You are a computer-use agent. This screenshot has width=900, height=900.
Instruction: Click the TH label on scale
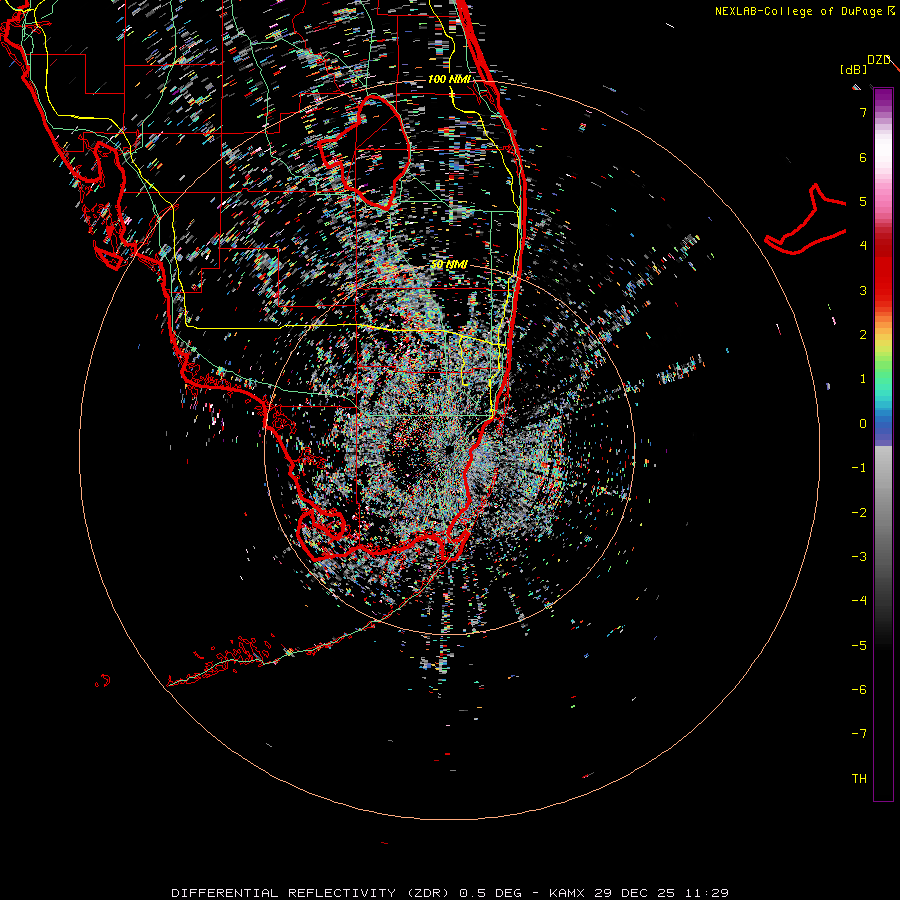click(859, 779)
